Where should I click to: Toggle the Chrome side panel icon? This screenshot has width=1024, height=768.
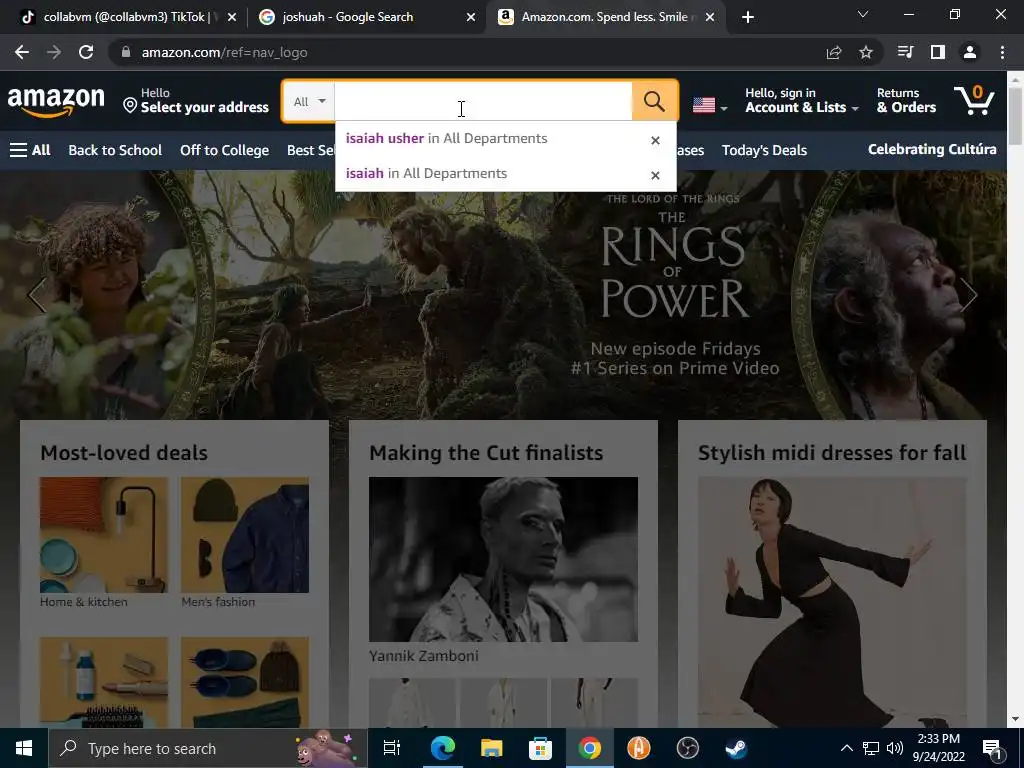[938, 52]
